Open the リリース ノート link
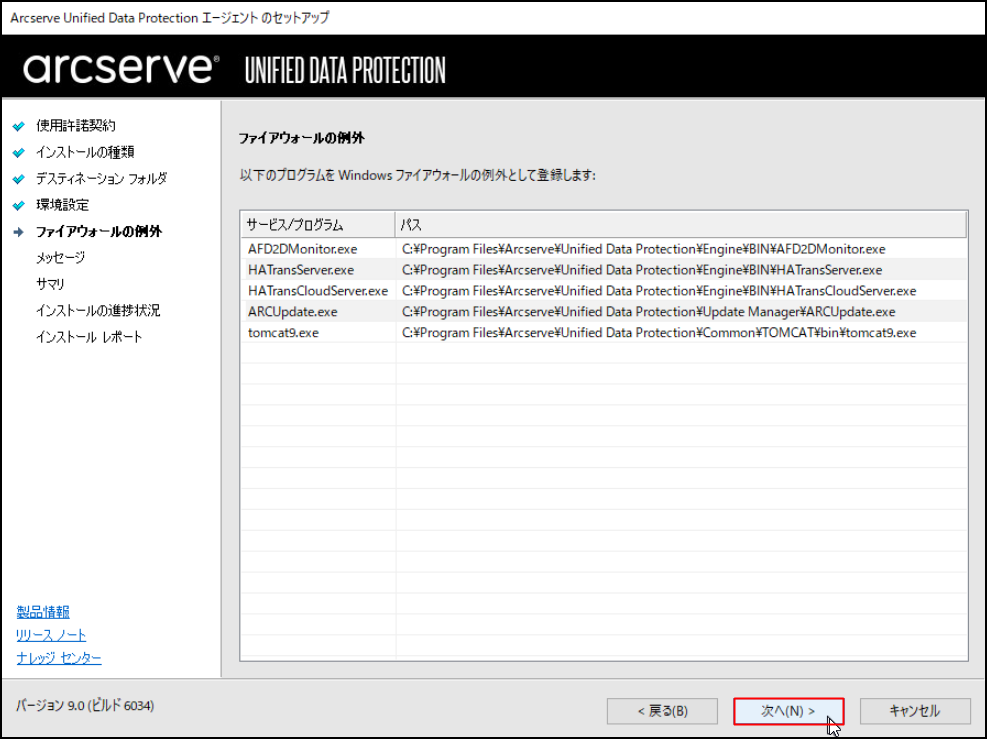The width and height of the screenshot is (987, 739). pos(51,635)
